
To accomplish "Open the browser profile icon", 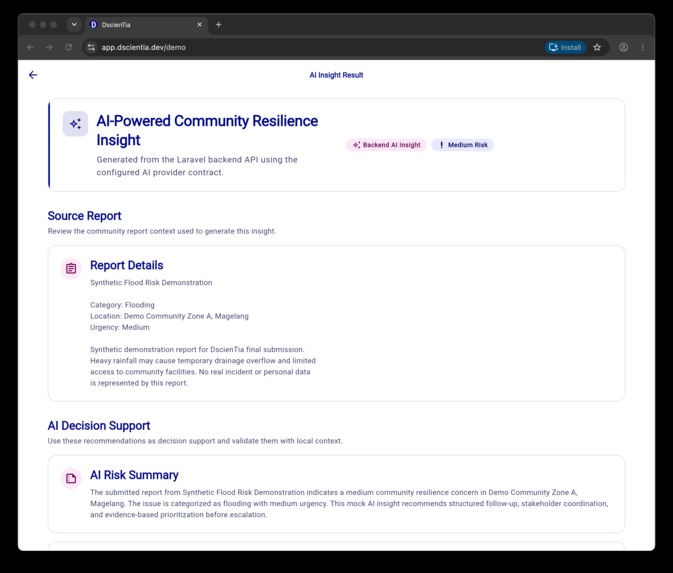I will pyautogui.click(x=623, y=47).
